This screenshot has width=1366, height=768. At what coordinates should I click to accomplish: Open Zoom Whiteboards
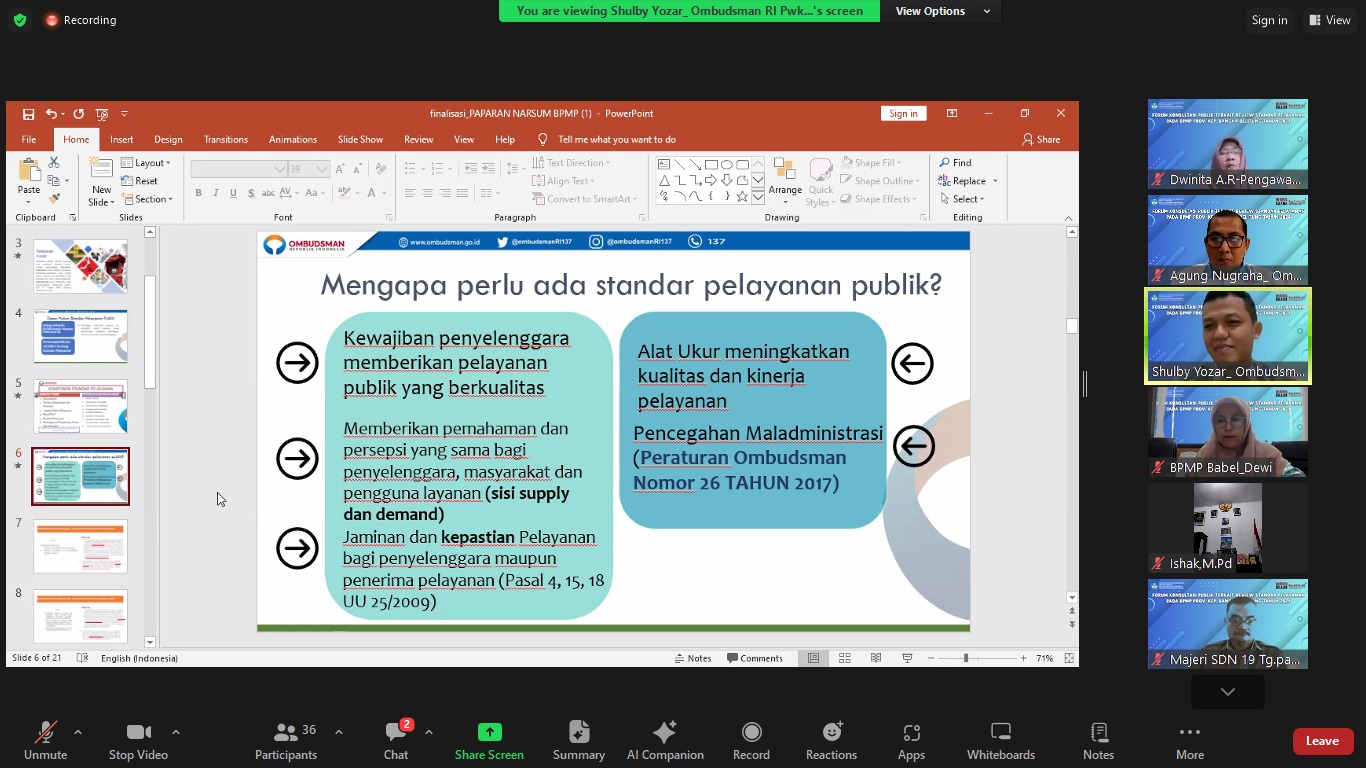point(1000,741)
